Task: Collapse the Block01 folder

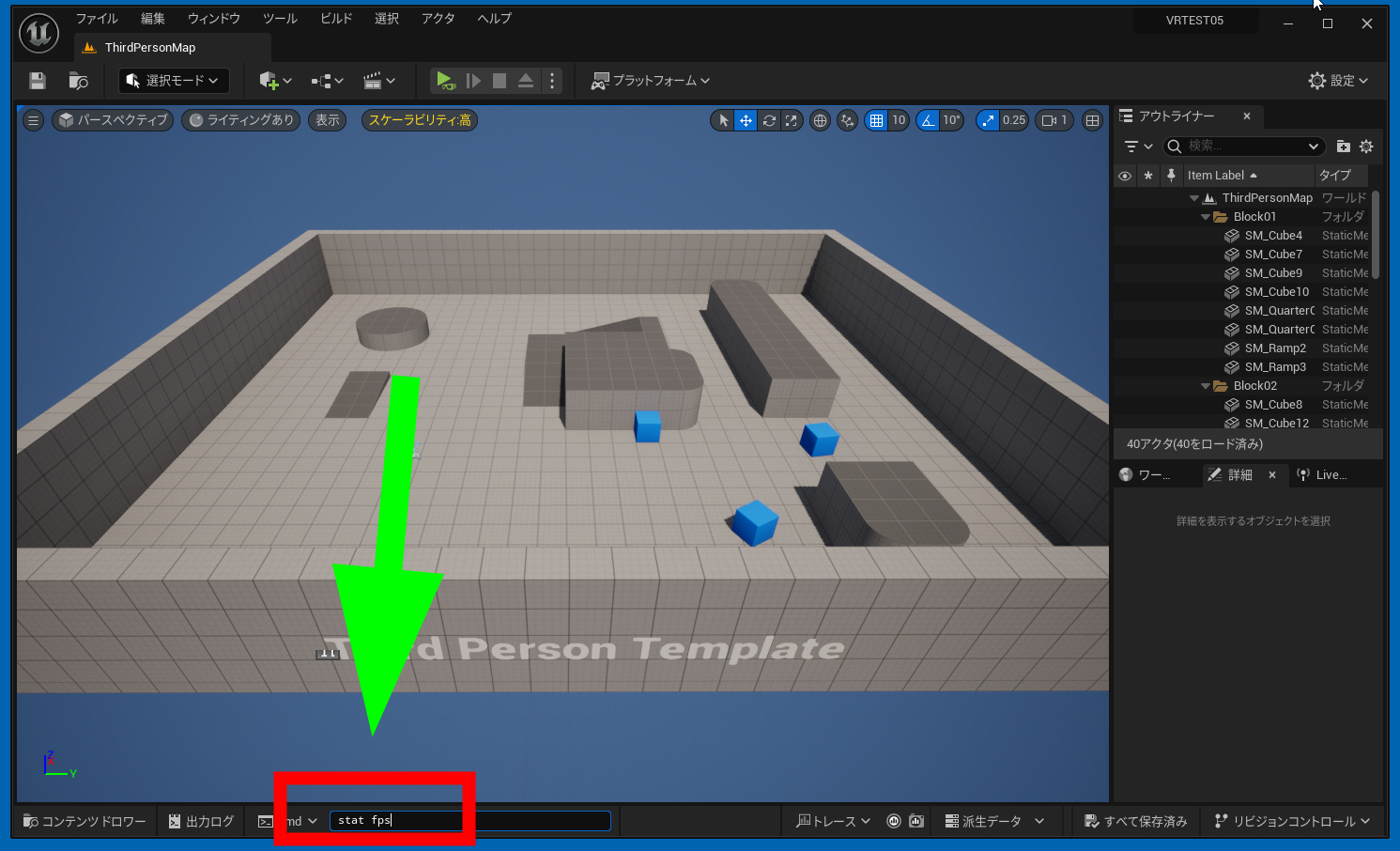Action: tap(1206, 217)
